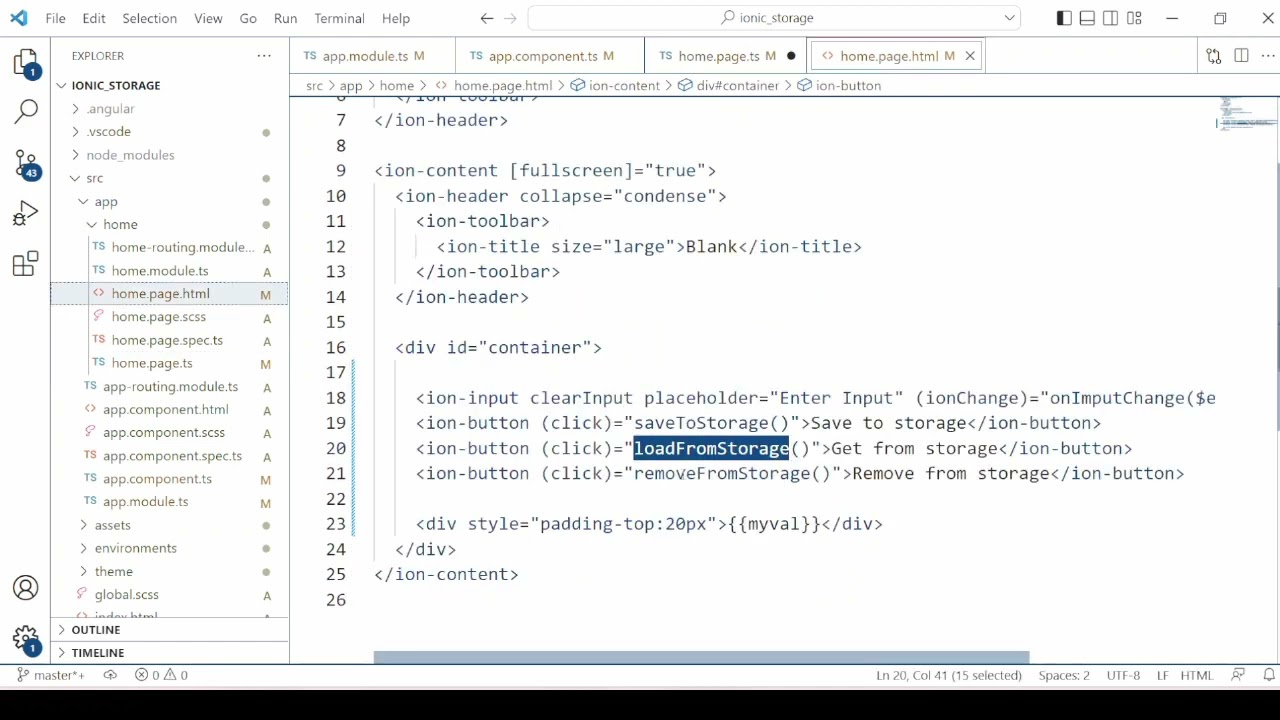Expand the assets folder
This screenshot has height=720, width=1280.
click(112, 525)
